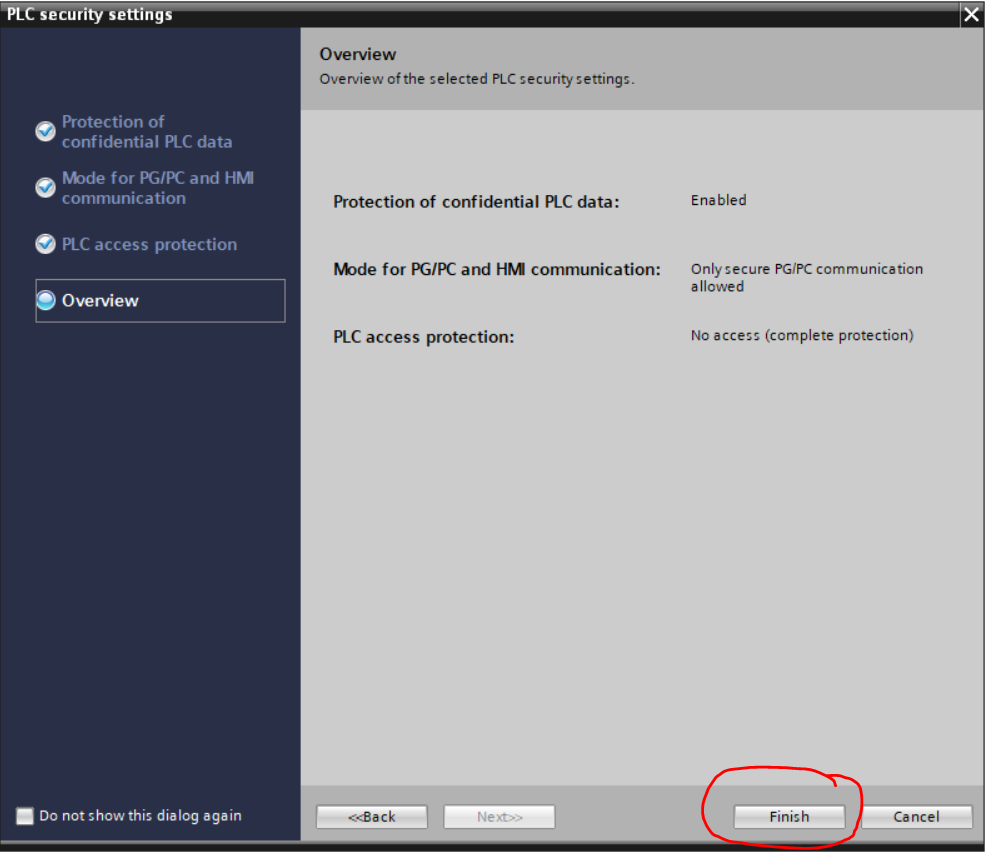
Task: Click the 'Enabled' status value
Action: 719,200
